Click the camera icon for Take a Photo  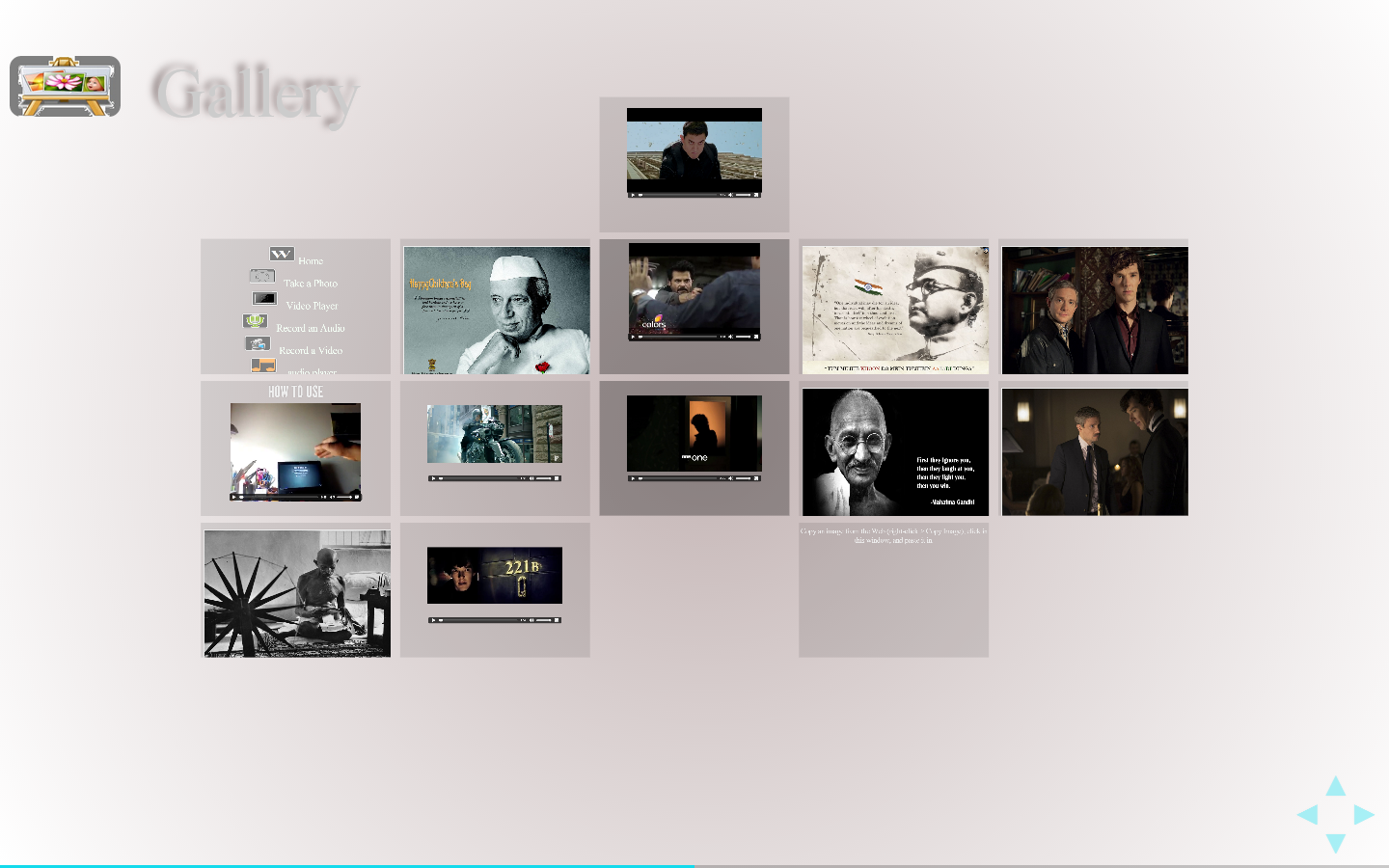click(x=262, y=276)
